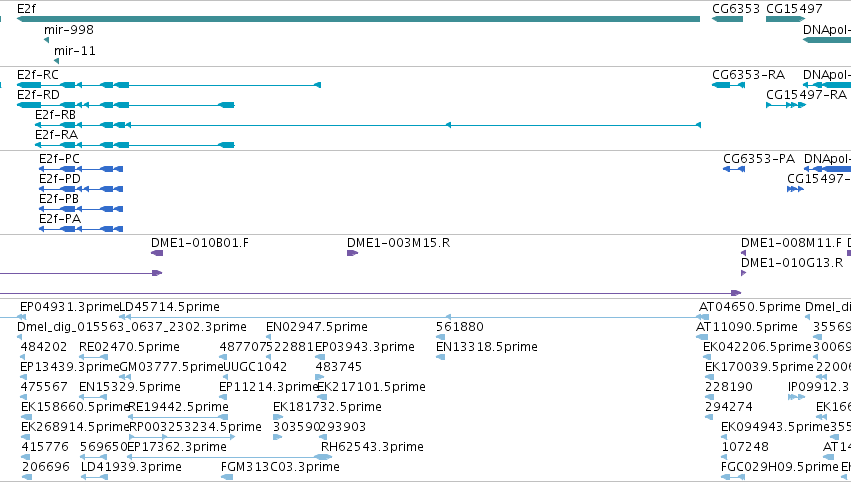Click EN02947.5prime EST label

tap(317, 327)
